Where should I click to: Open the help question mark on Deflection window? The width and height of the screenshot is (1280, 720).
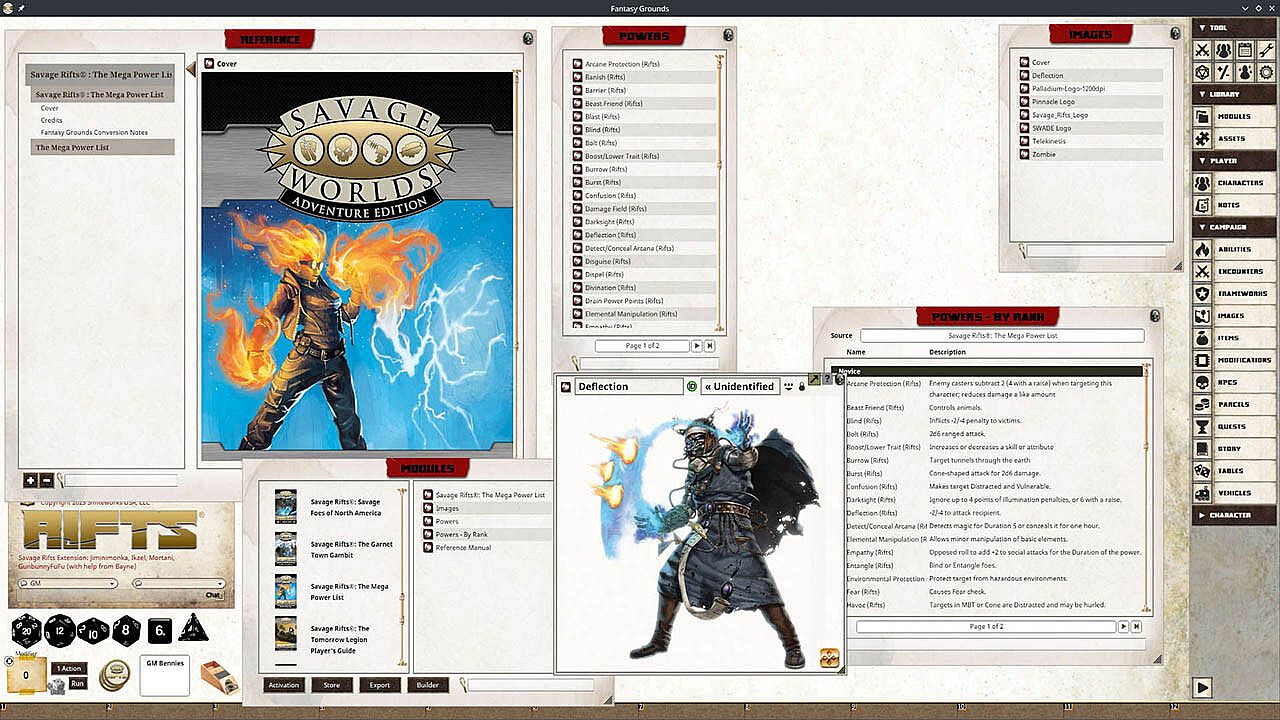tap(827, 380)
